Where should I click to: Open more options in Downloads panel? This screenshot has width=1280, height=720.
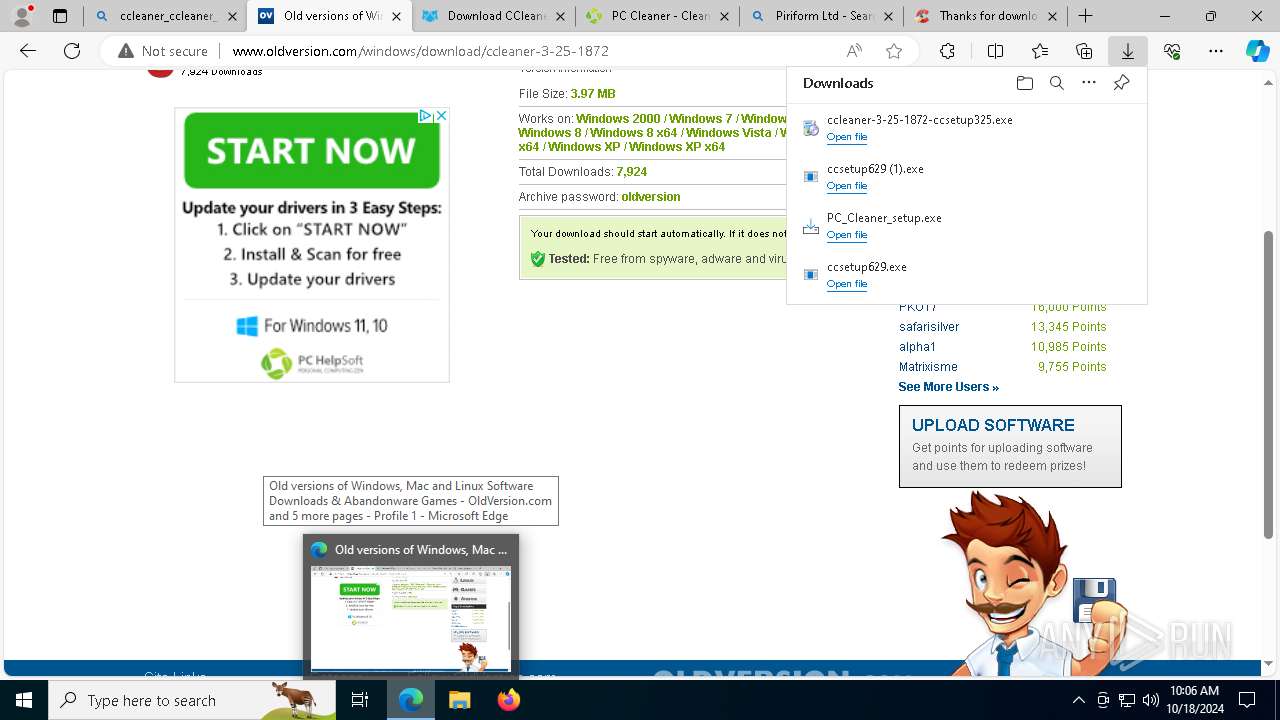click(x=1089, y=83)
